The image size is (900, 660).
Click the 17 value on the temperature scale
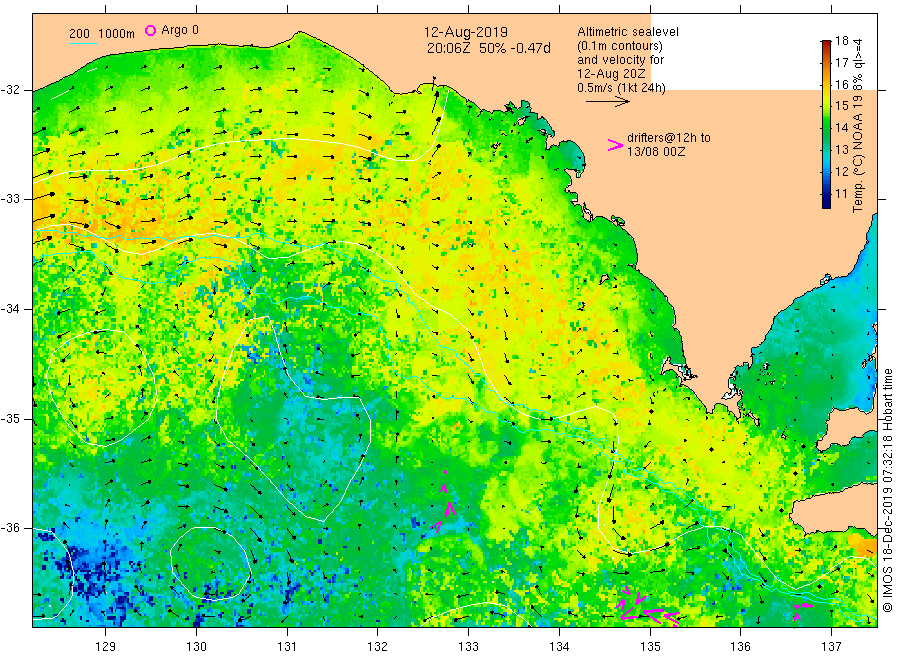(x=841, y=63)
